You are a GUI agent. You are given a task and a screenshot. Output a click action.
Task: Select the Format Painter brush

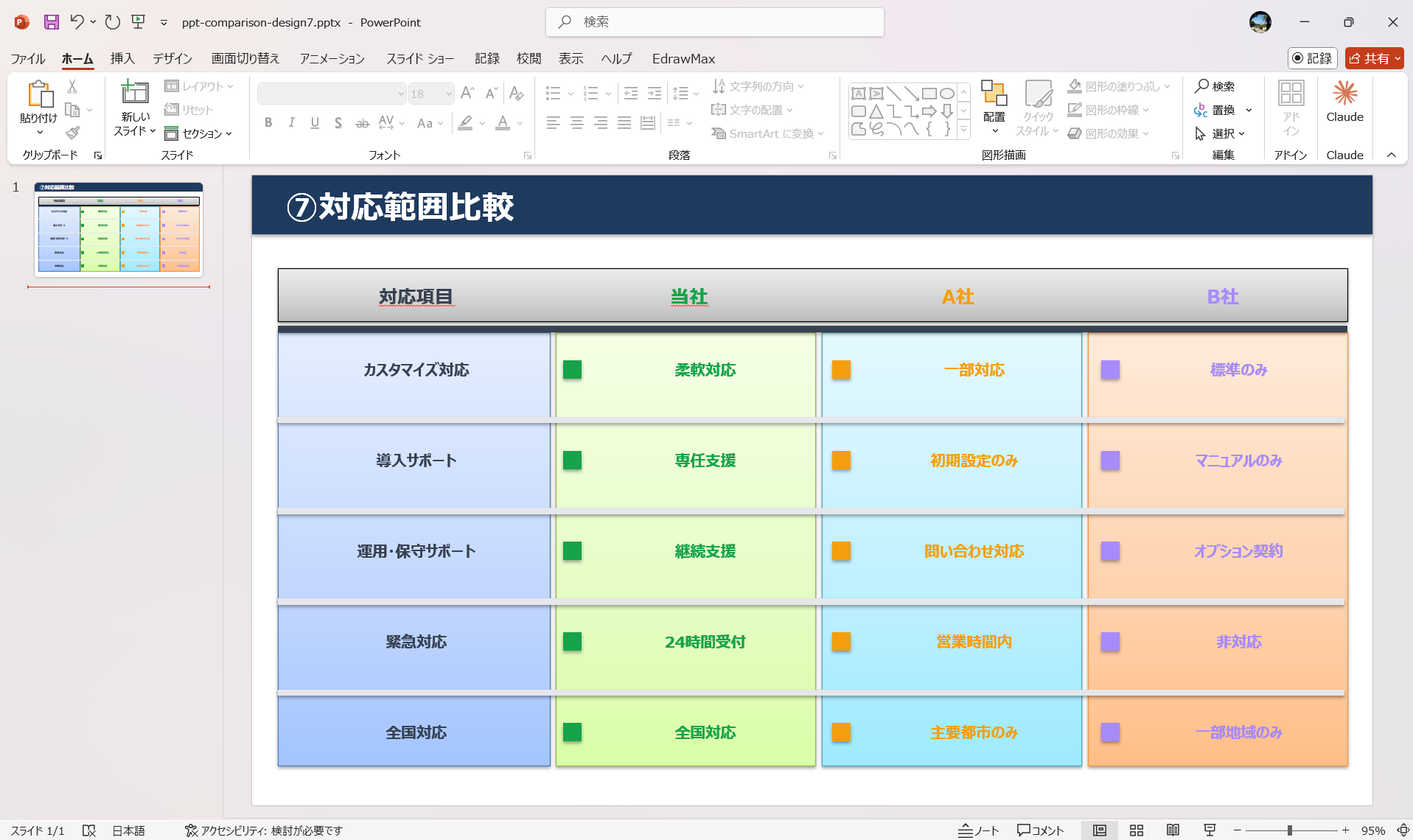[x=72, y=133]
